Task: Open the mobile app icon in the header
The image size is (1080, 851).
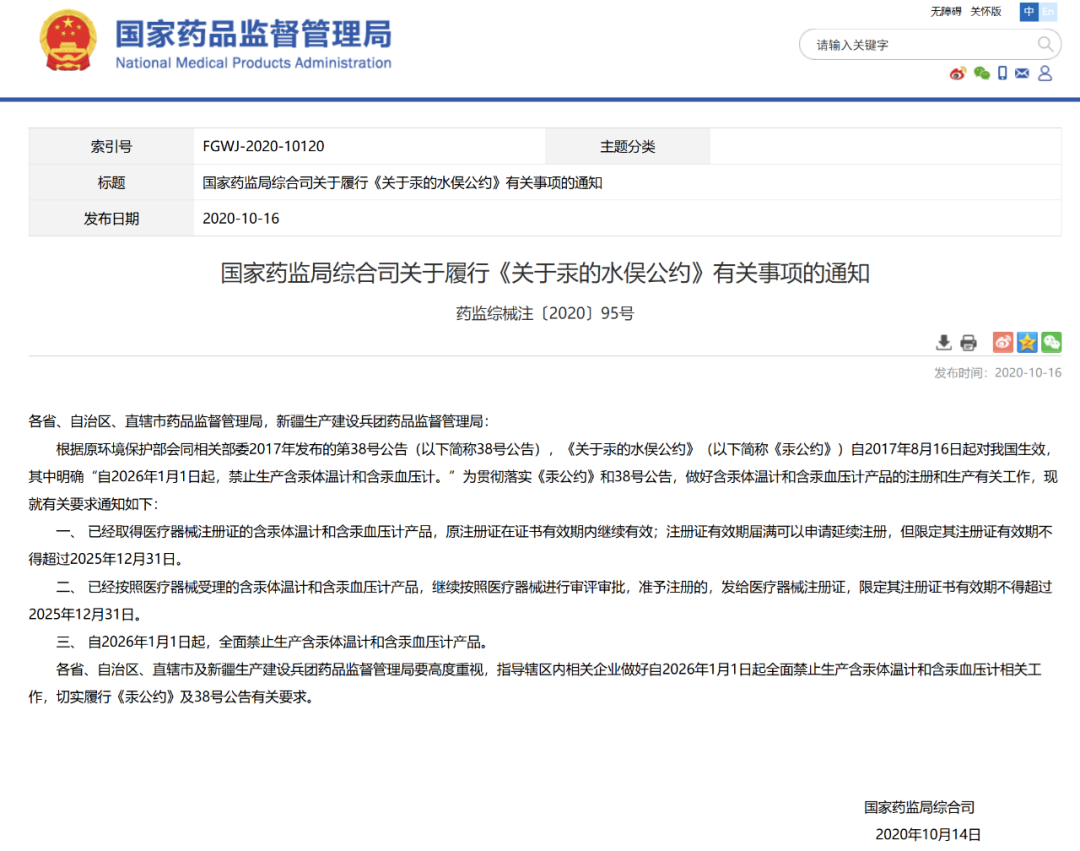Action: (1001, 73)
